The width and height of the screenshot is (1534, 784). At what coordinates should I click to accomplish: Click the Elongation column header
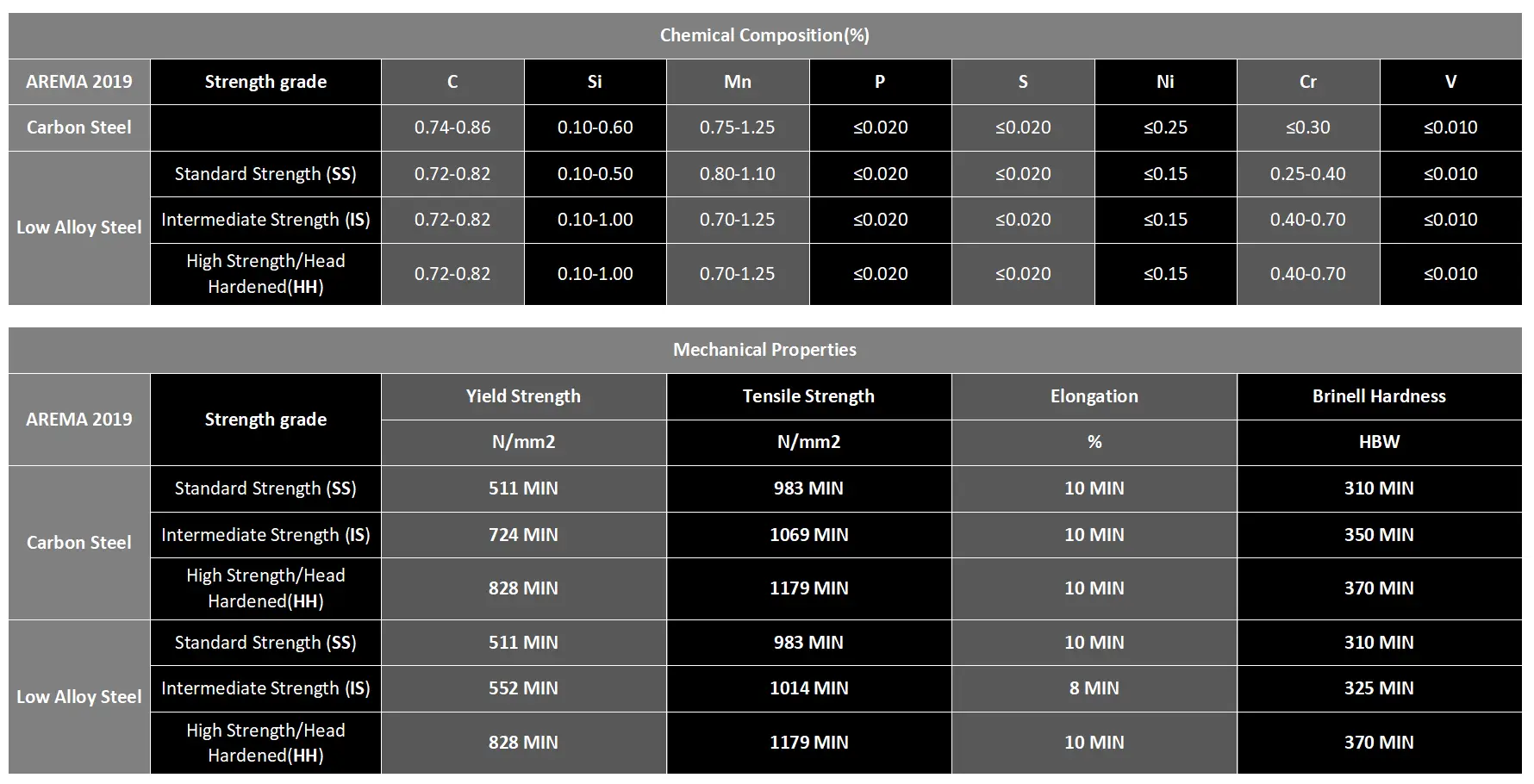[x=1094, y=396]
